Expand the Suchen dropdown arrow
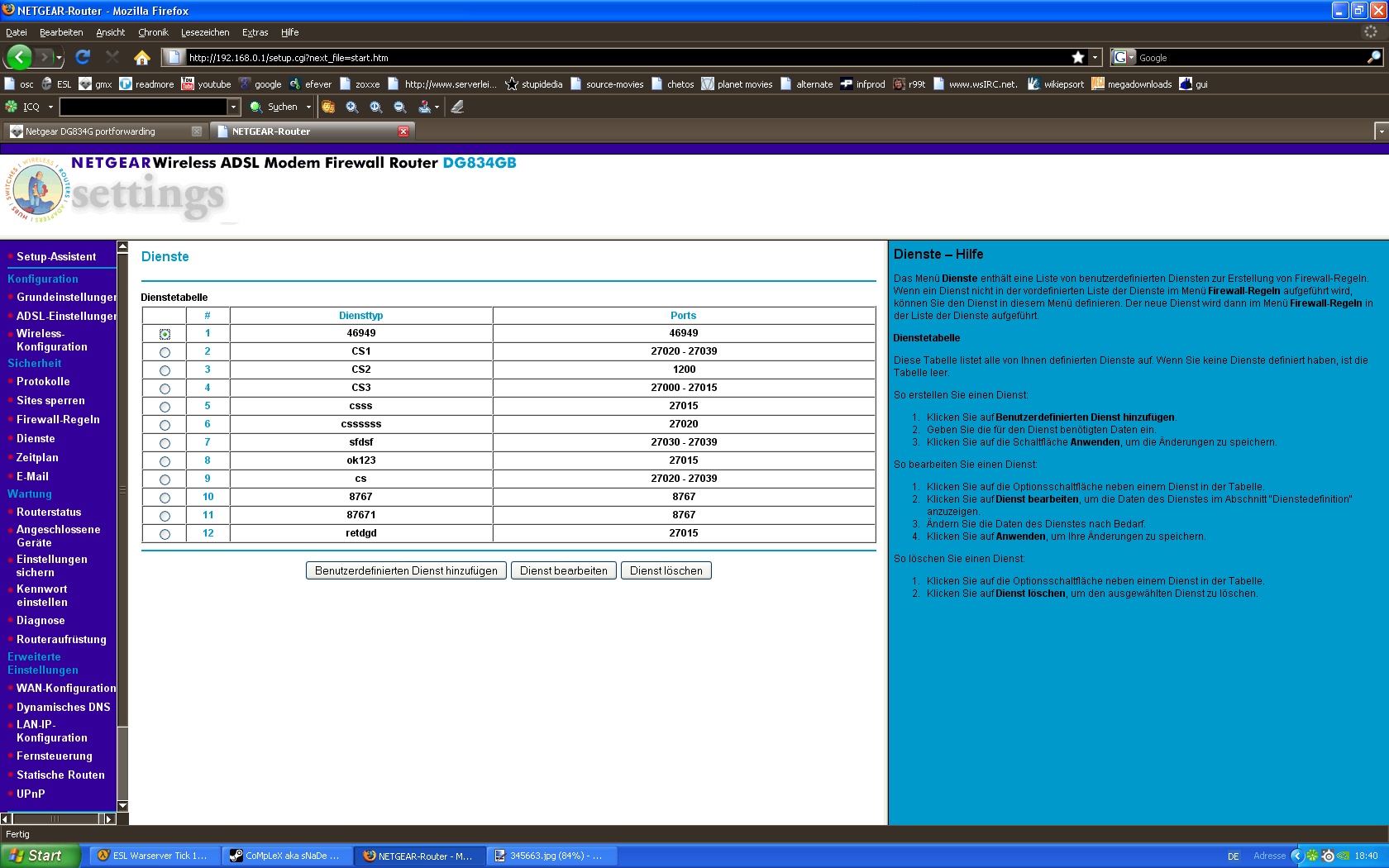This screenshot has height=868, width=1389. (x=308, y=107)
